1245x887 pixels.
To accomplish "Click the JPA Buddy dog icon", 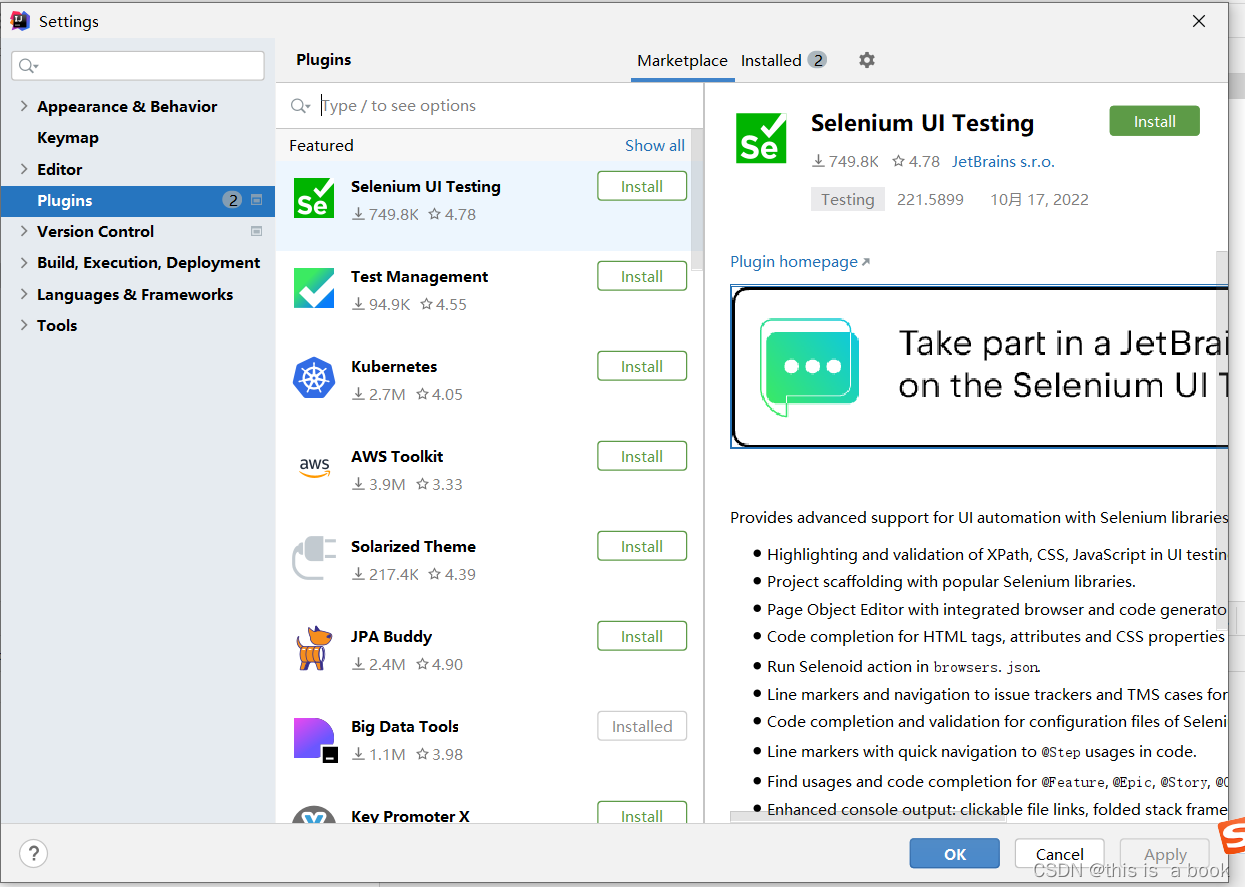I will pyautogui.click(x=314, y=648).
